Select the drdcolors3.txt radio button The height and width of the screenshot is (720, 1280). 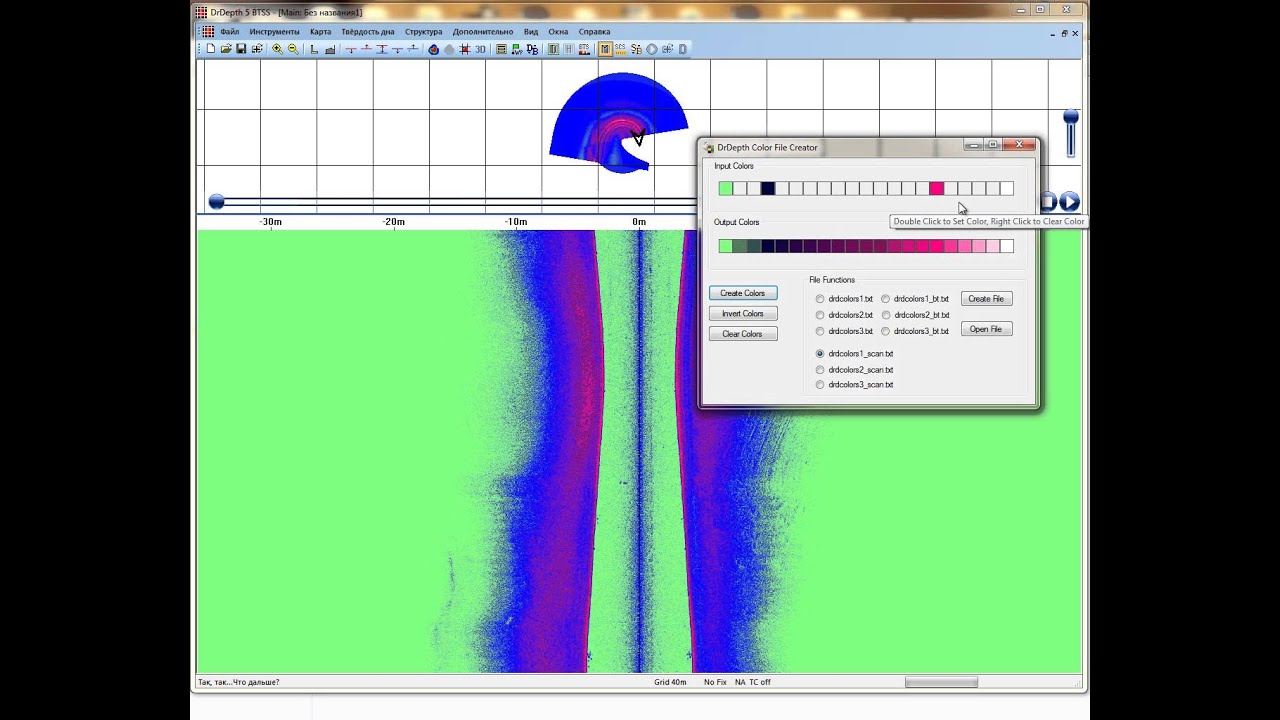(820, 331)
